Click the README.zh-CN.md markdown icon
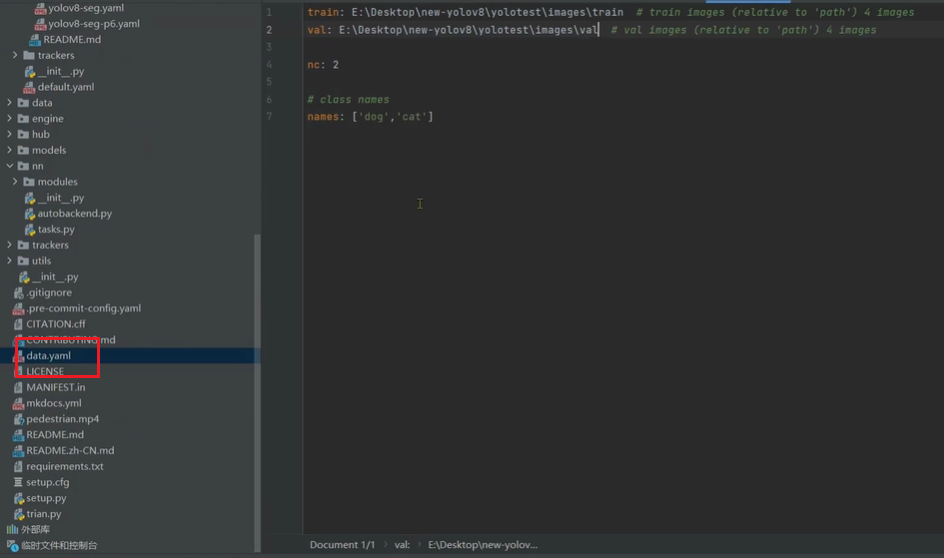 coord(18,450)
